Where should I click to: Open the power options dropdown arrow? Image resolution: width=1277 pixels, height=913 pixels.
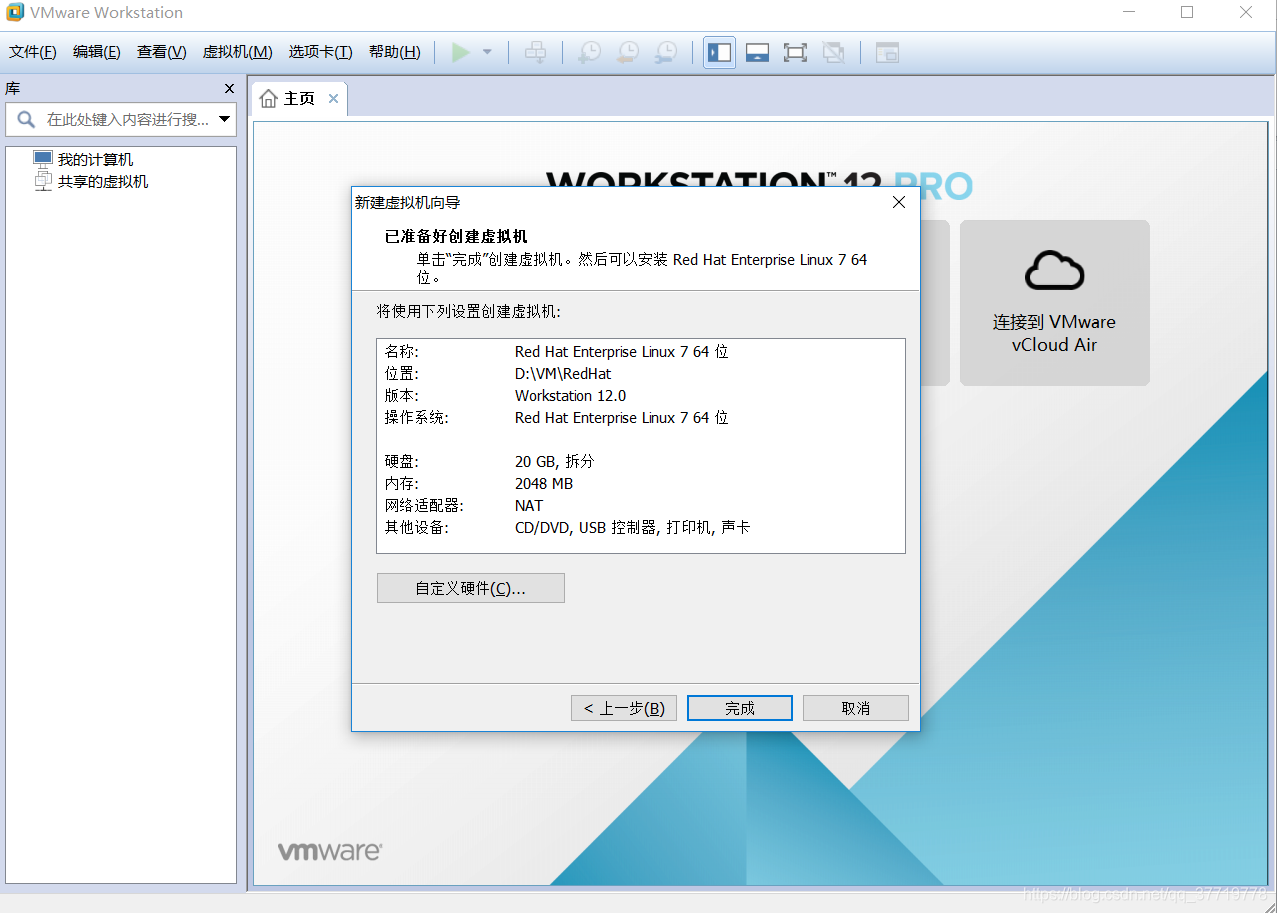487,52
